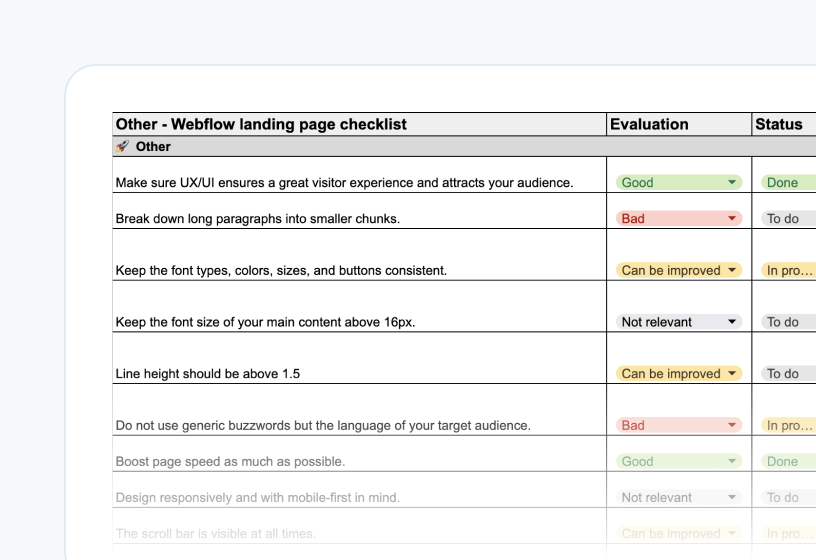Open Done status chip in UX/UI row

(x=788, y=183)
